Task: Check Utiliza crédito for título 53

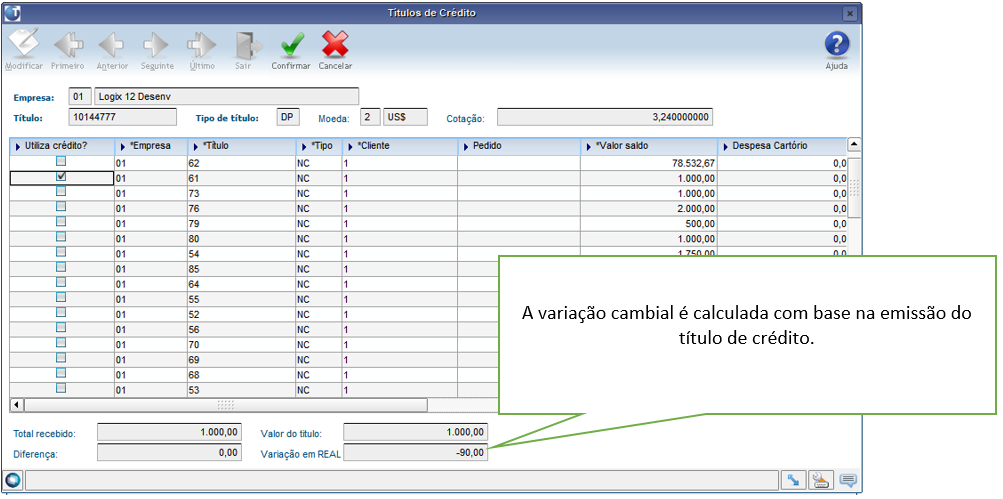Action: [61, 388]
